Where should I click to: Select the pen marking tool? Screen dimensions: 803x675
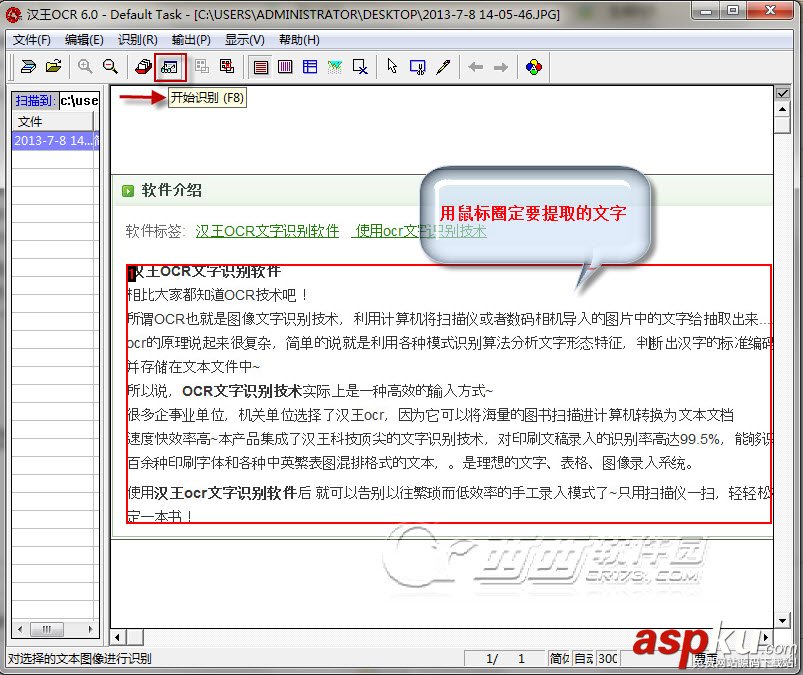point(442,67)
